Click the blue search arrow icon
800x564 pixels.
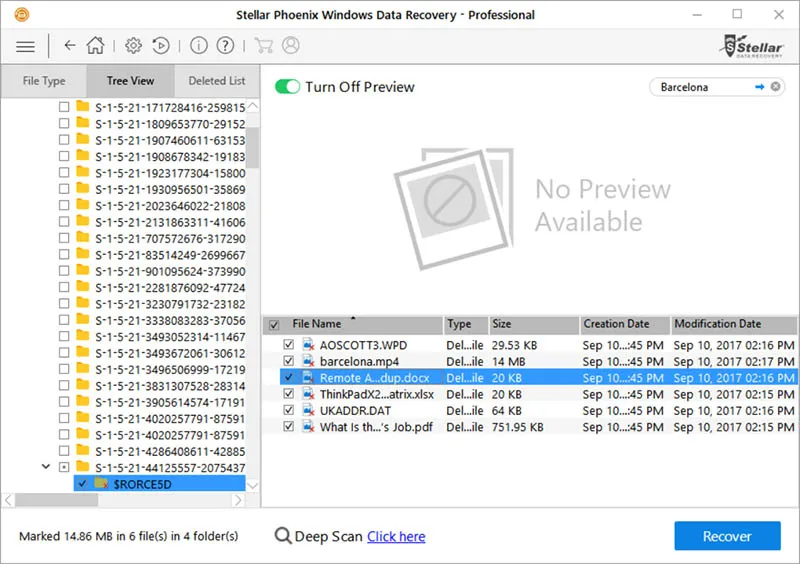click(x=760, y=87)
